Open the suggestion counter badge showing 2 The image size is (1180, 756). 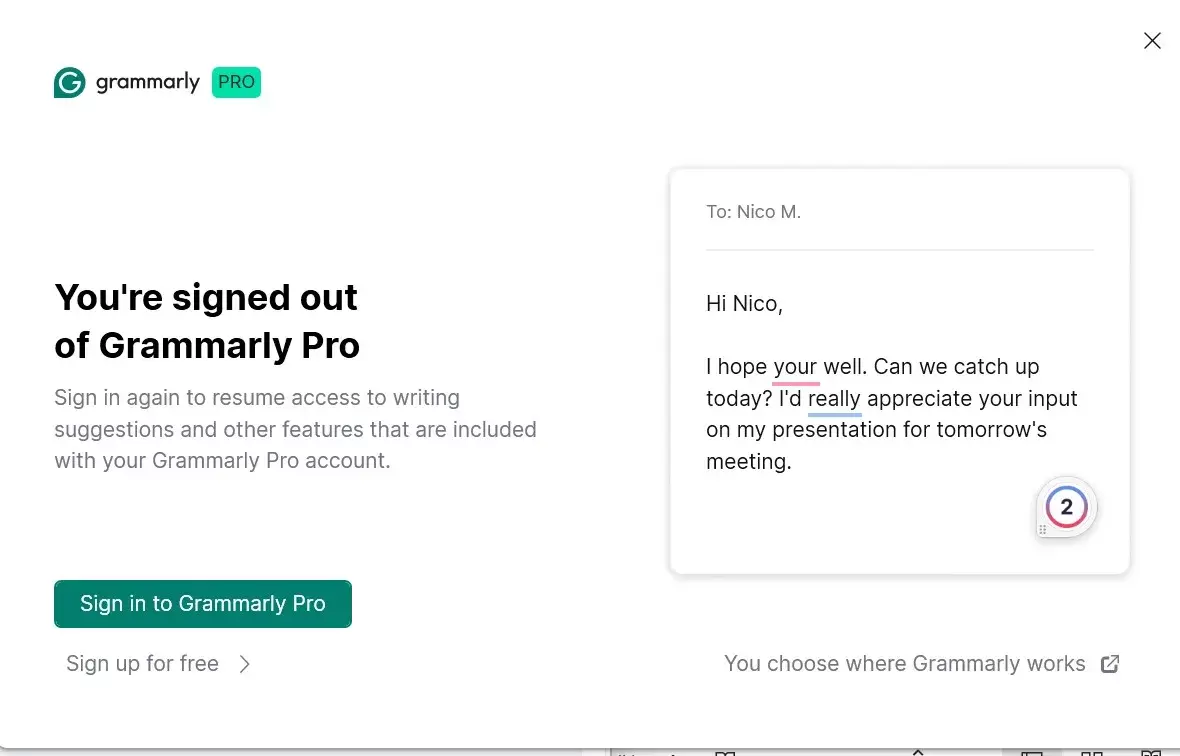coord(1066,507)
